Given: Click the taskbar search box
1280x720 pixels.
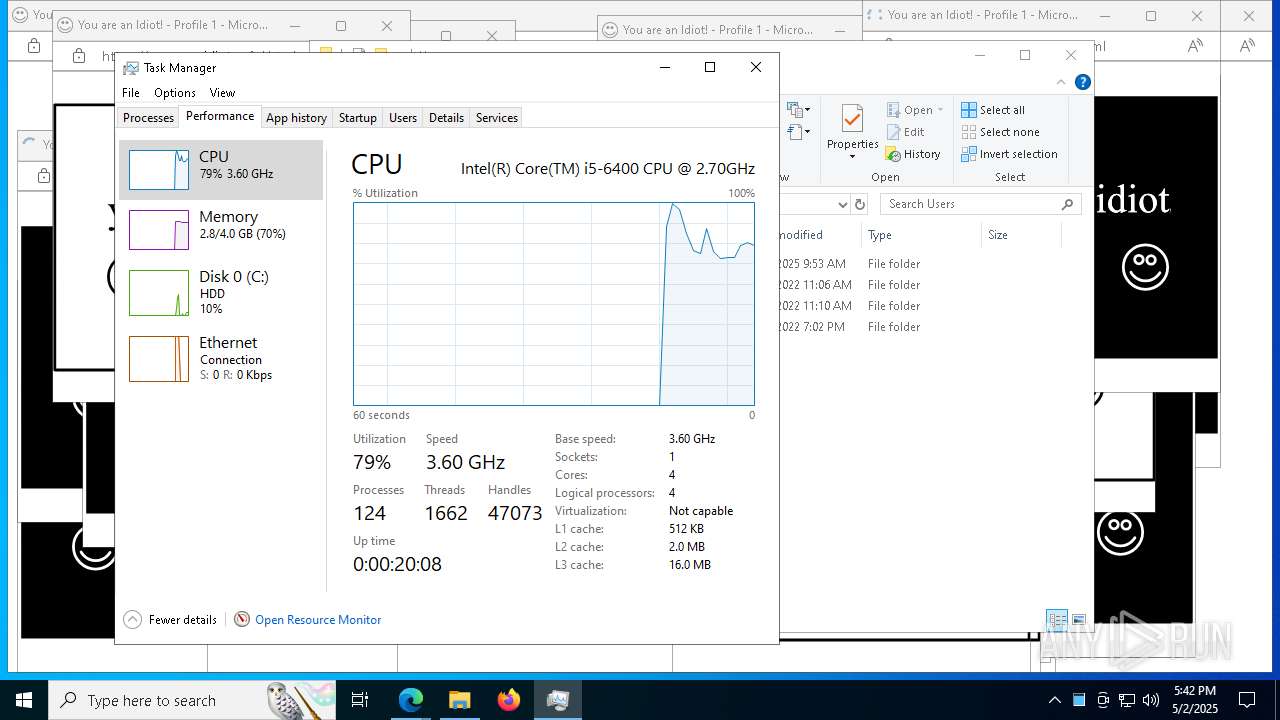Looking at the screenshot, I should pos(193,700).
